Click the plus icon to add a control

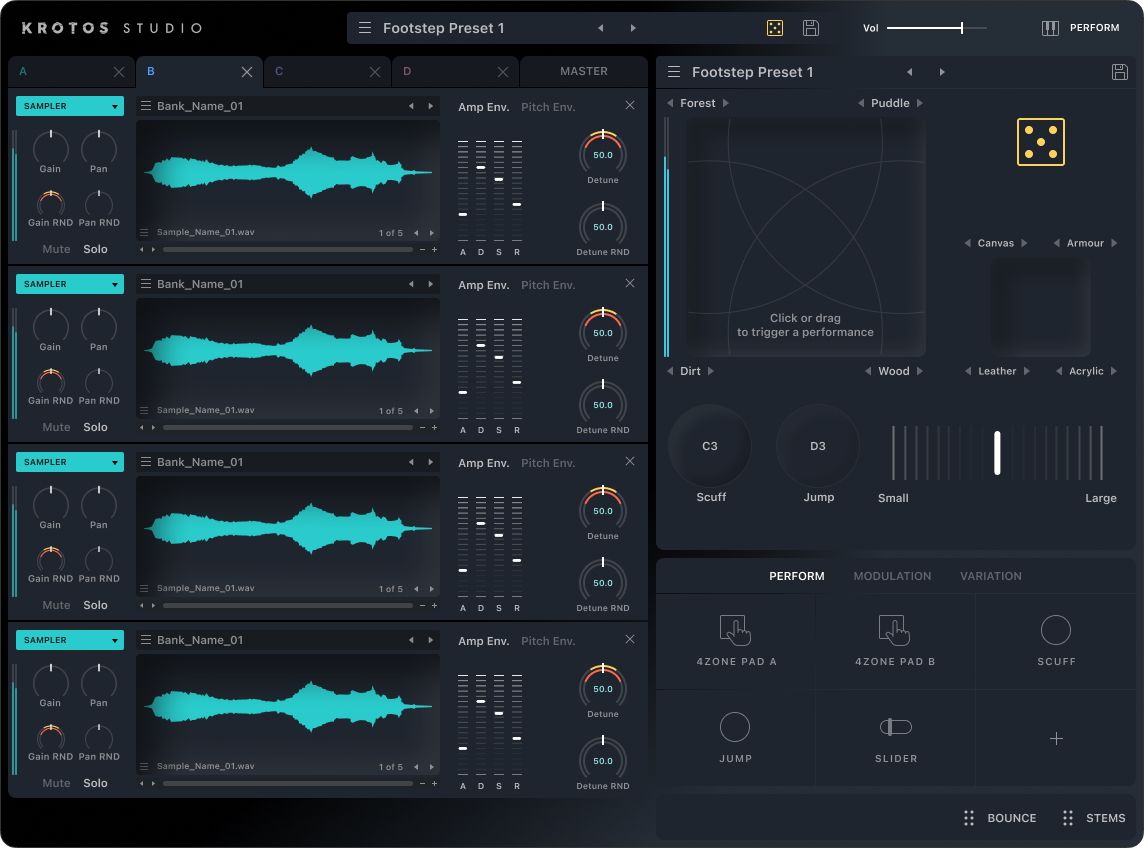pyautogui.click(x=1056, y=739)
